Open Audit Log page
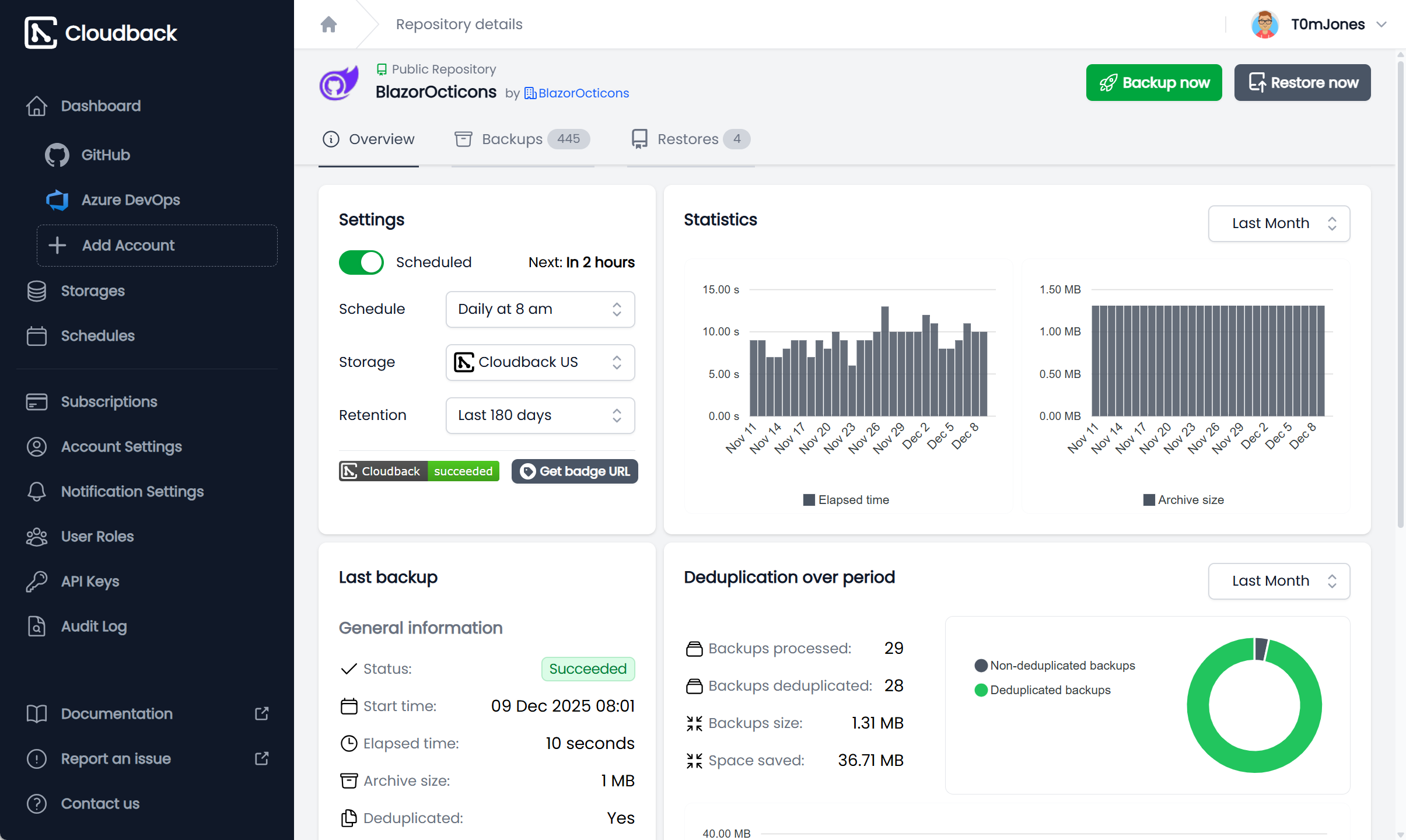The image size is (1406, 840). click(93, 626)
